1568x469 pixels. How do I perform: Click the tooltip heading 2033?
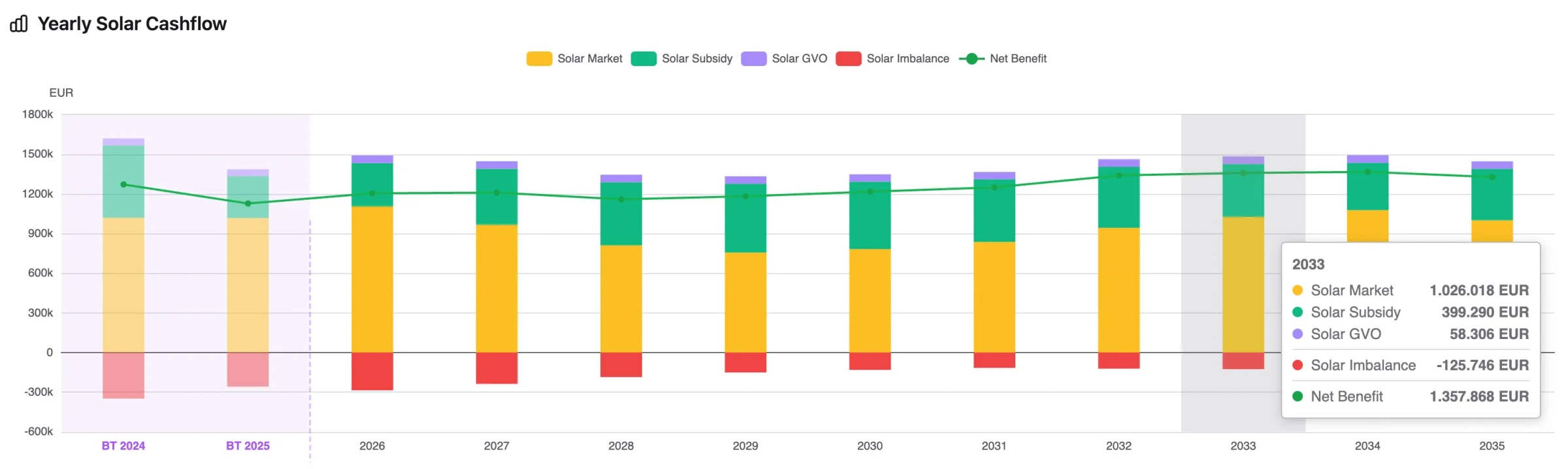(x=1308, y=265)
